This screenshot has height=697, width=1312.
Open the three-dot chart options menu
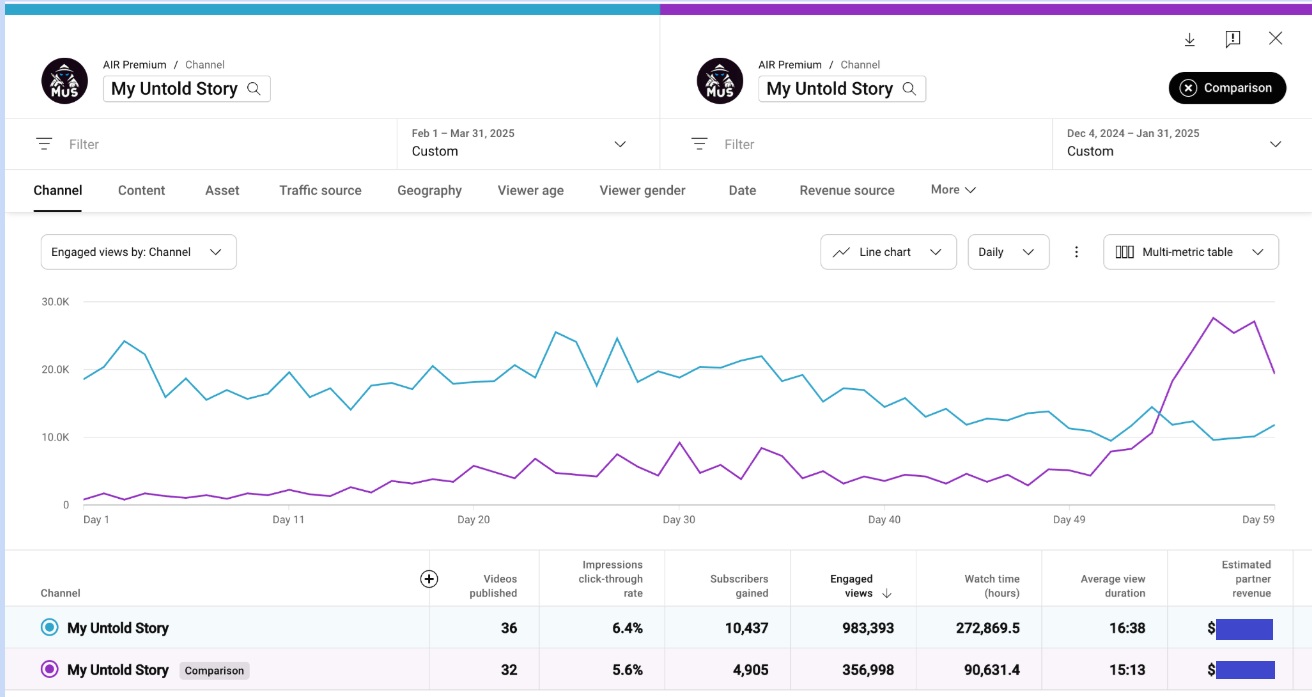click(x=1076, y=252)
